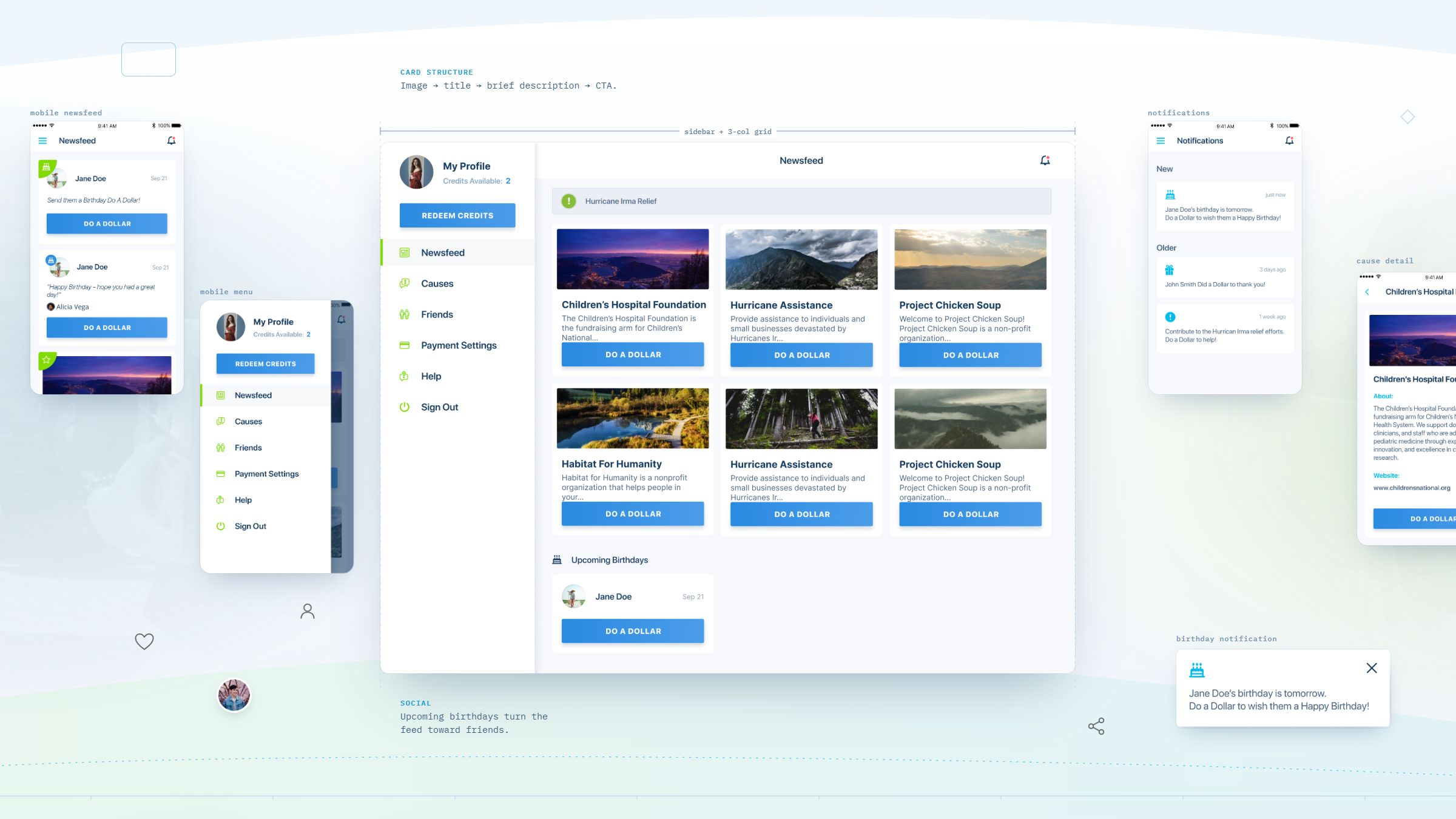Click My Profile avatar in desktop sidebar
The image size is (1456, 819).
[416, 172]
